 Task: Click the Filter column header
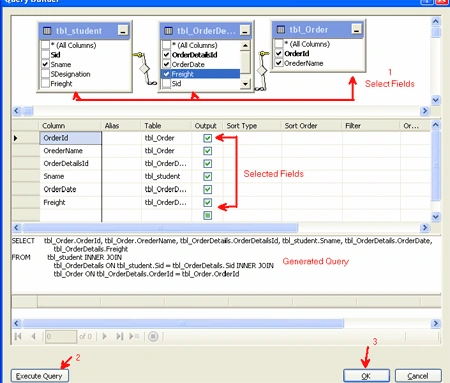(370, 126)
